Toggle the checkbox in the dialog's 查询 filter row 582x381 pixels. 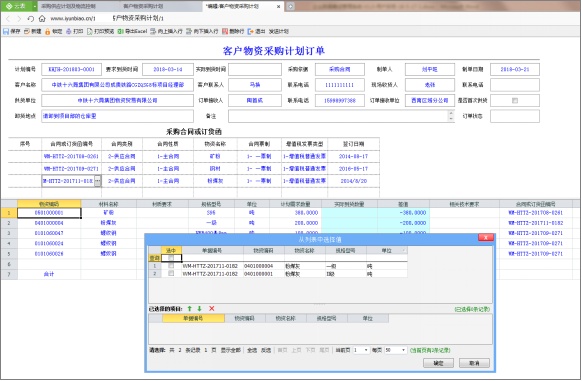click(x=171, y=258)
